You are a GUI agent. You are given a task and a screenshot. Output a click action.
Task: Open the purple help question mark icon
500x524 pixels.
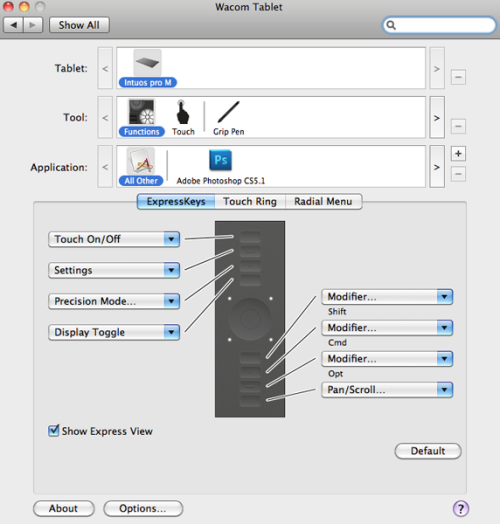(x=461, y=509)
